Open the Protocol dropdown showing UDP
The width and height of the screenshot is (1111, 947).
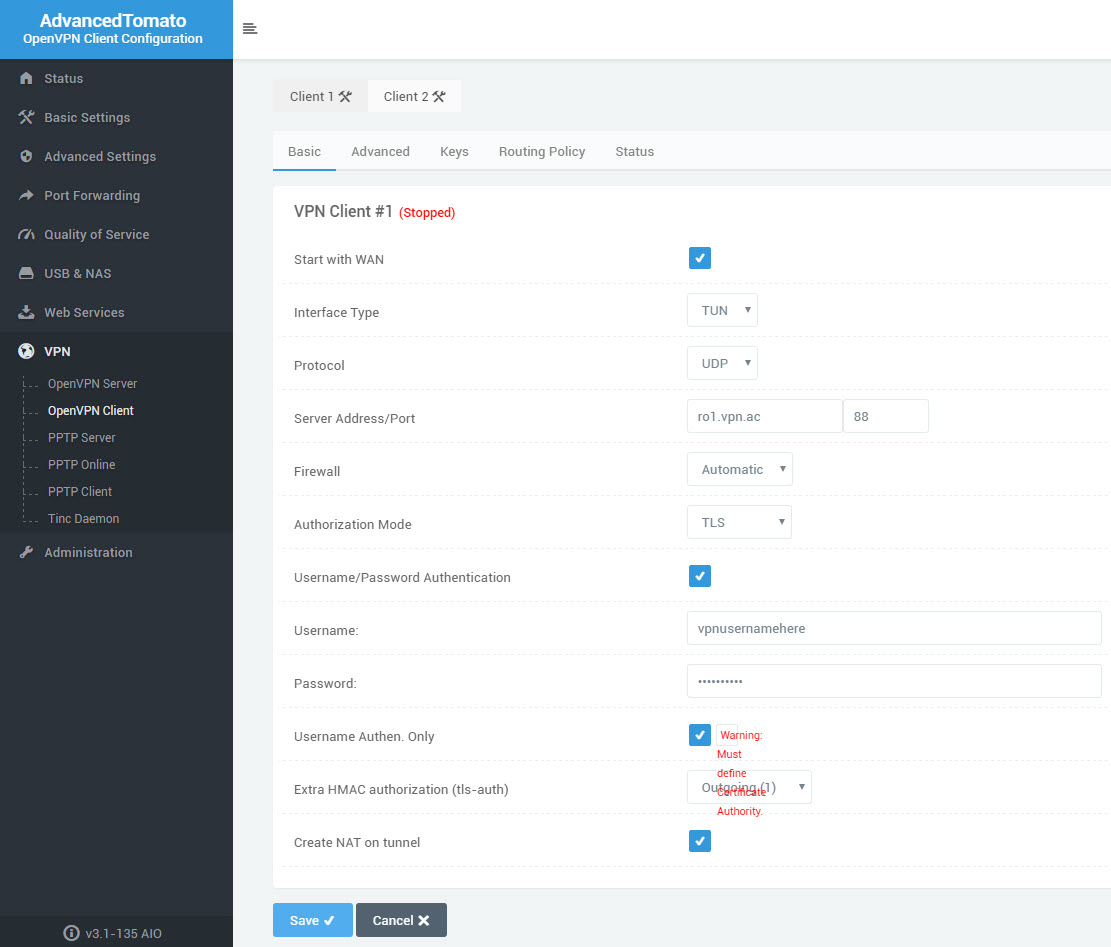pos(722,363)
